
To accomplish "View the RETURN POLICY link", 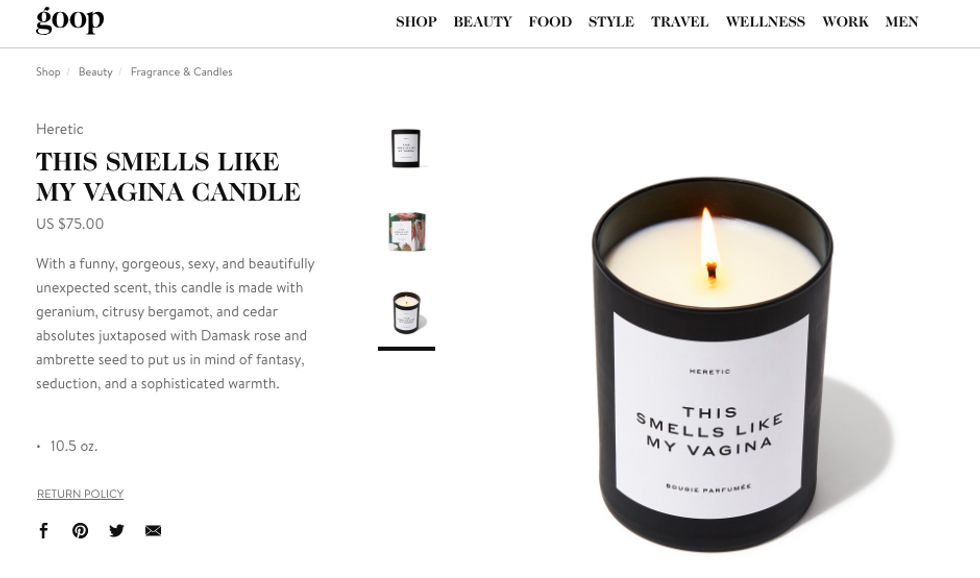I will point(80,494).
